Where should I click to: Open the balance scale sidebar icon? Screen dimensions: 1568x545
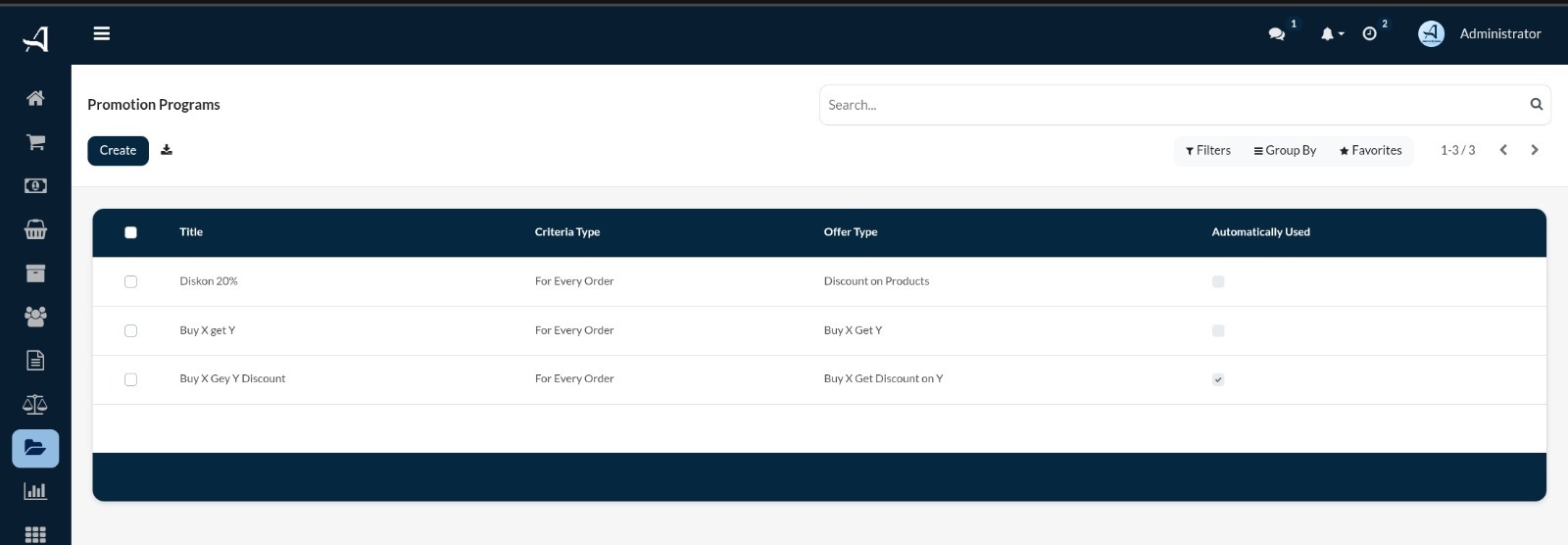pos(35,404)
